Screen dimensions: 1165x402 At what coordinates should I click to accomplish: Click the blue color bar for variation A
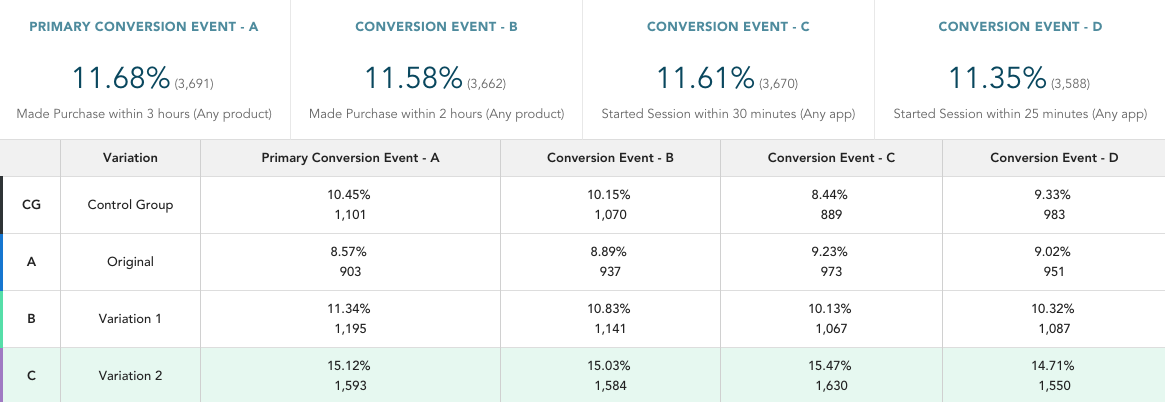[x=2, y=262]
